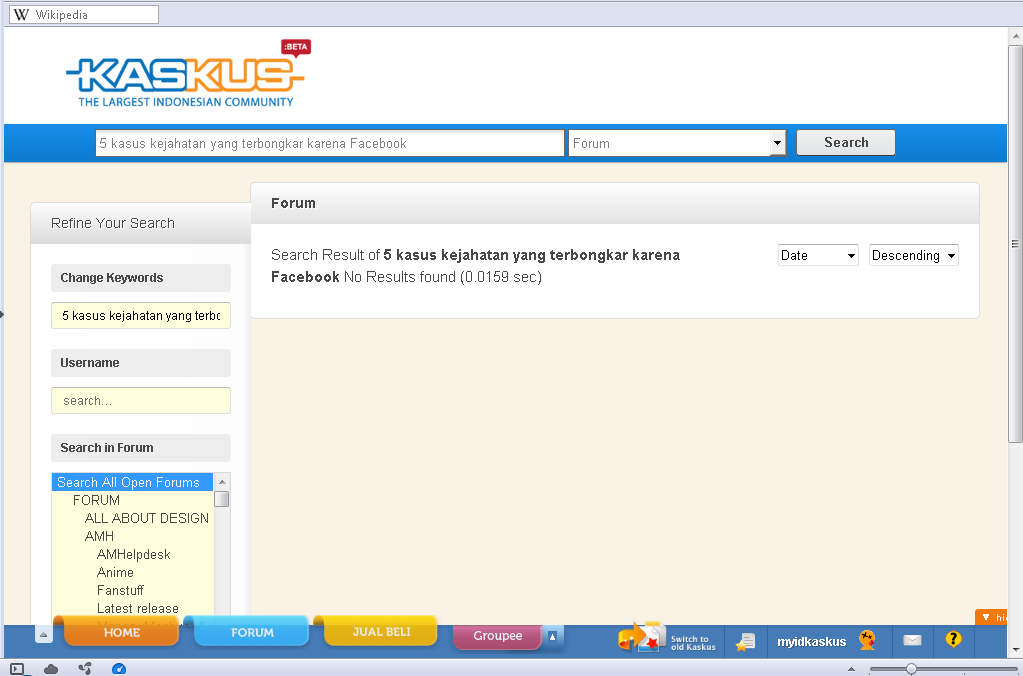Screen dimensions: 1023x676
Task: Click the forum list scrollbar thumb
Action: (x=222, y=499)
